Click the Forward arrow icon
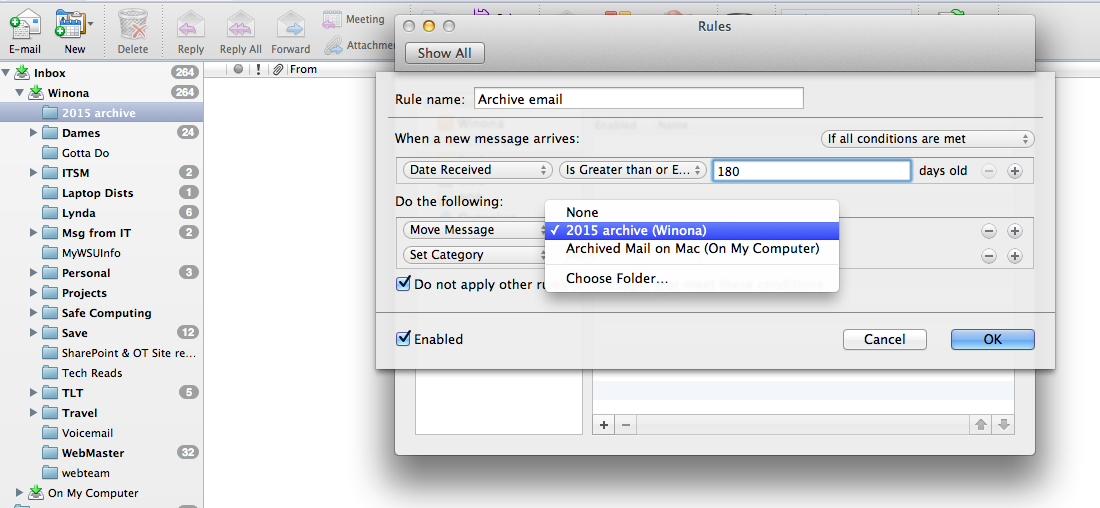The width and height of the screenshot is (1100, 508). click(290, 24)
